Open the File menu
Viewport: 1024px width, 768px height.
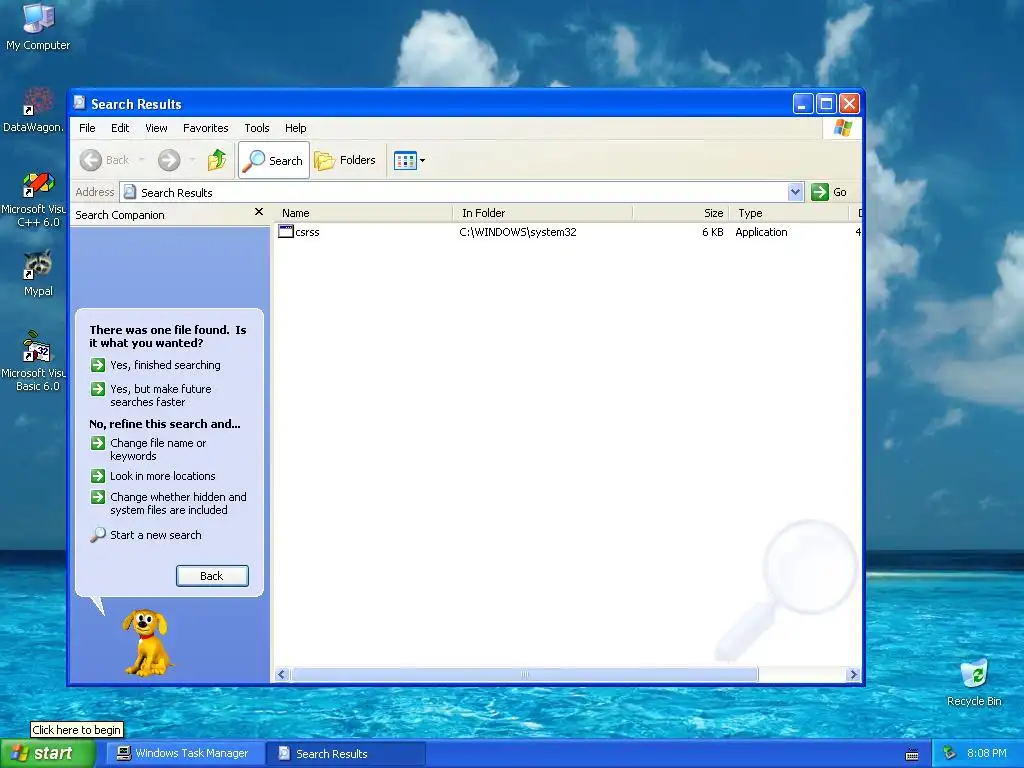coord(87,128)
